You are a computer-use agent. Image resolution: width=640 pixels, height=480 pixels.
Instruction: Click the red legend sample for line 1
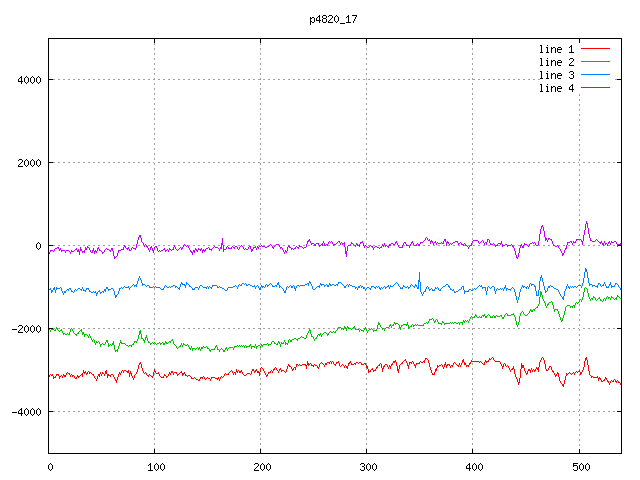(595, 49)
